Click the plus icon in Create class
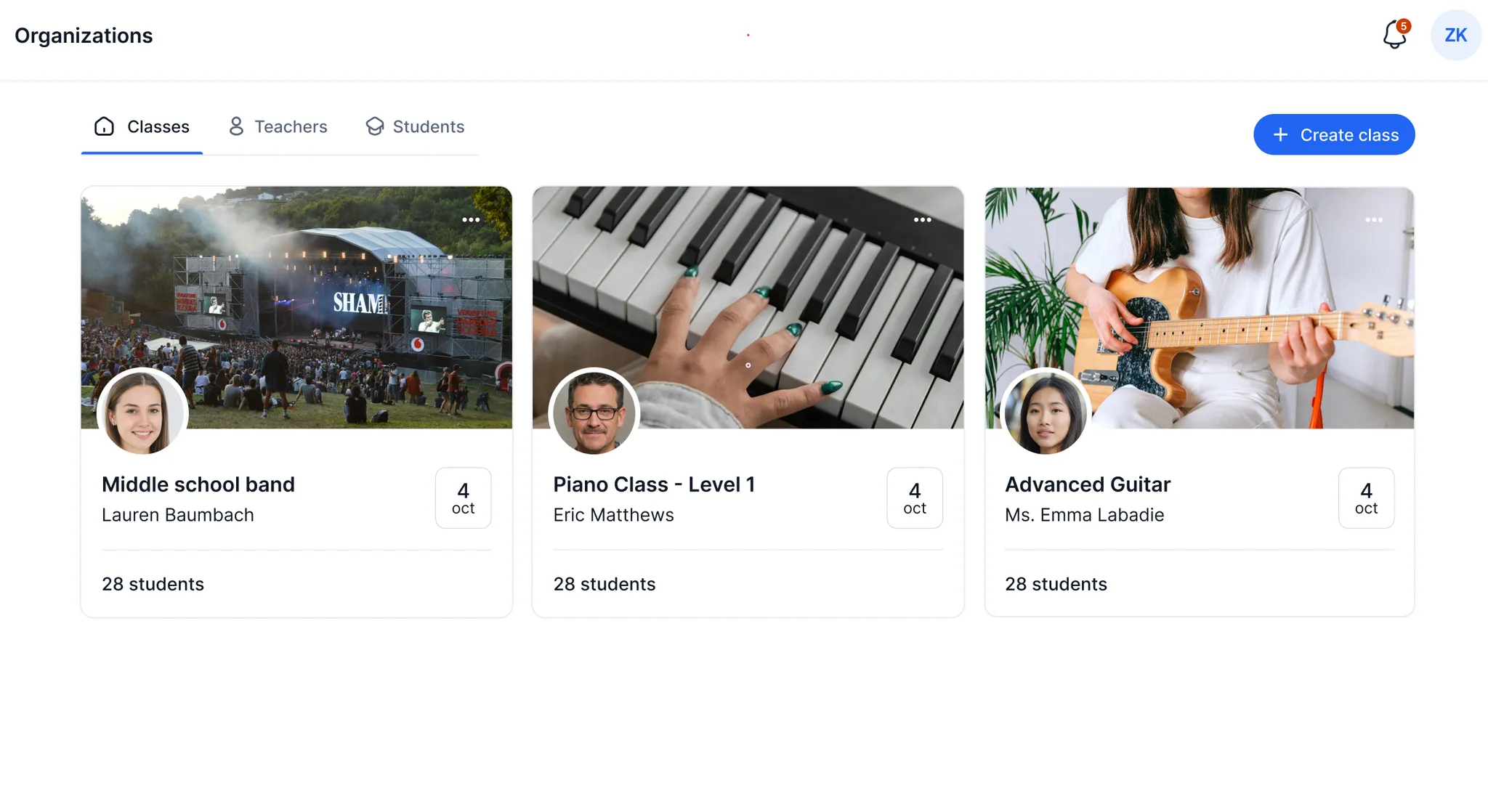This screenshot has height=812, width=1488. (x=1280, y=134)
